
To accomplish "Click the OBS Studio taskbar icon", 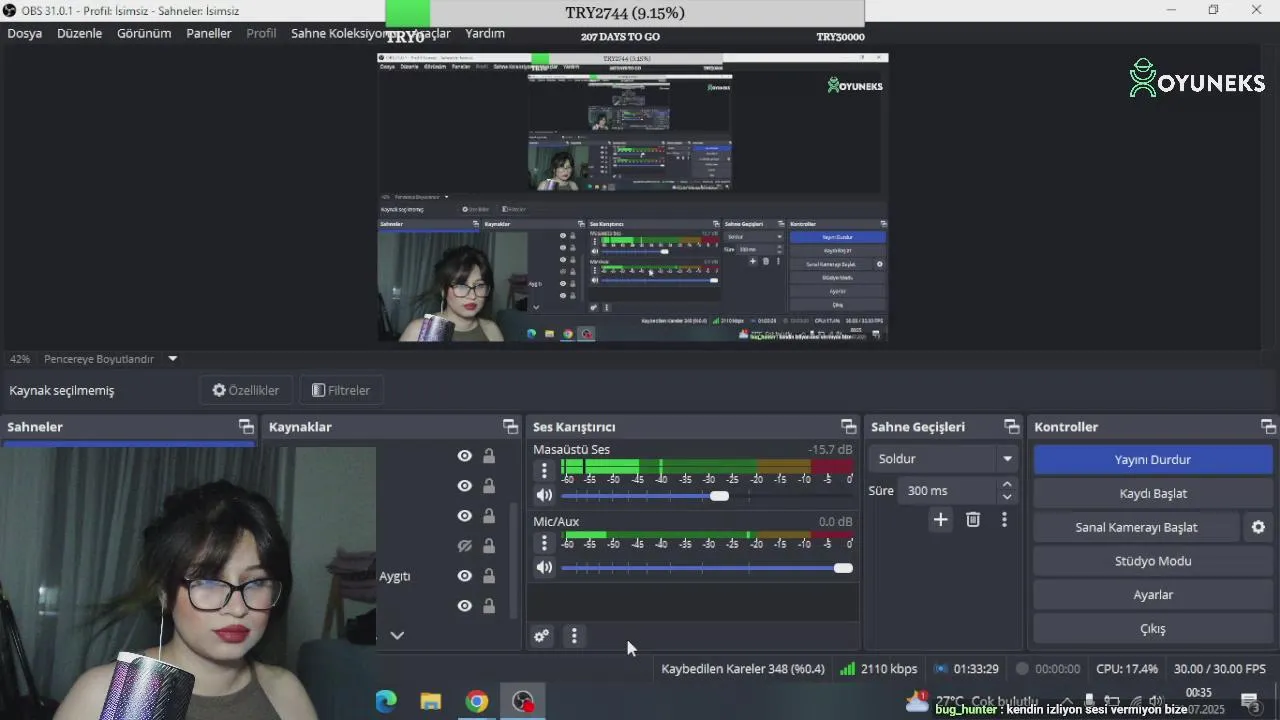I will pyautogui.click(x=523, y=702).
